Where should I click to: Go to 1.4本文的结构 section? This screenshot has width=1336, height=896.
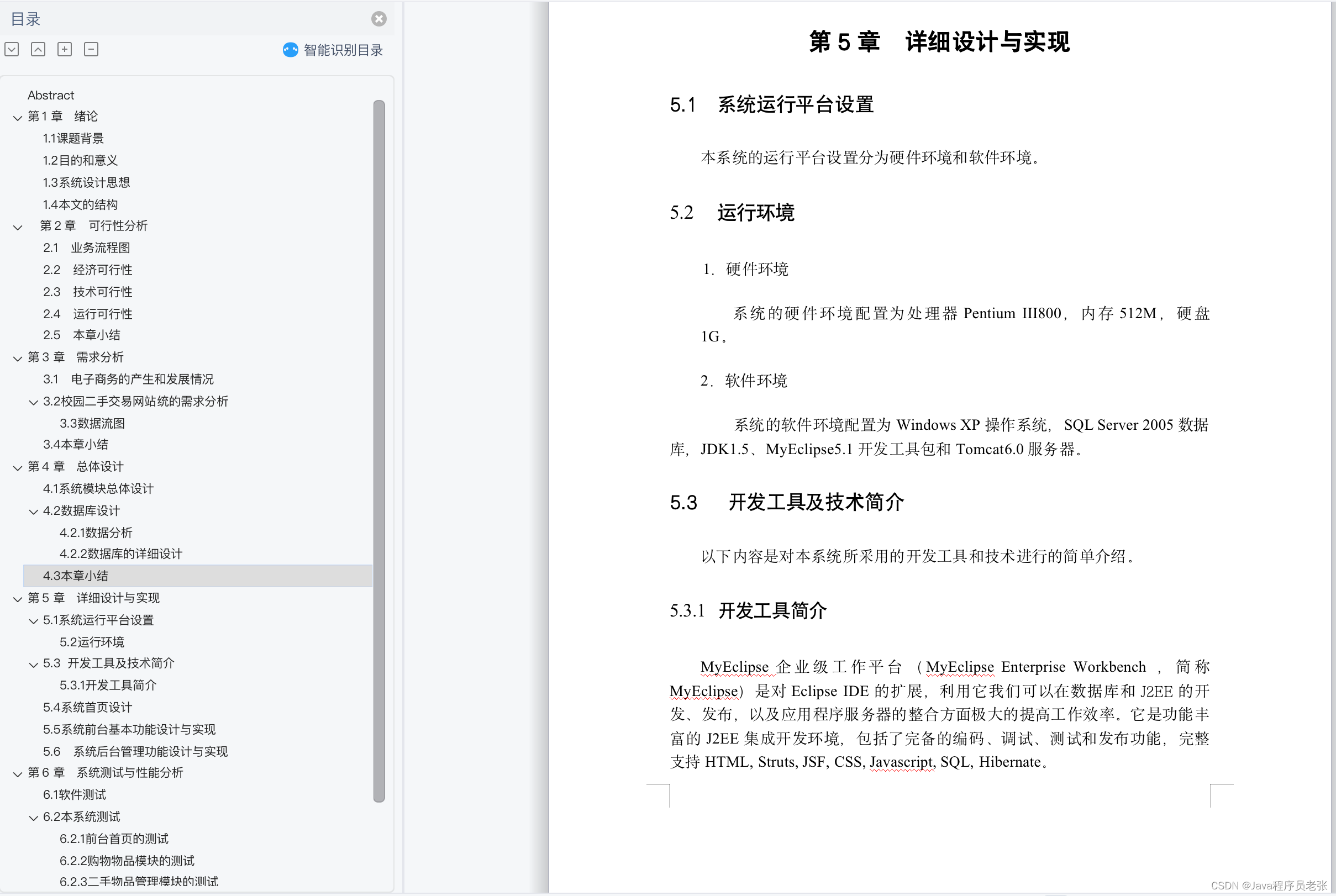point(80,204)
